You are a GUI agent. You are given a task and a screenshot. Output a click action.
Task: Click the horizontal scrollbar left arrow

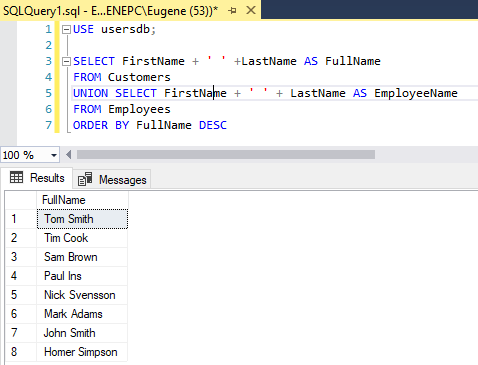click(x=69, y=155)
